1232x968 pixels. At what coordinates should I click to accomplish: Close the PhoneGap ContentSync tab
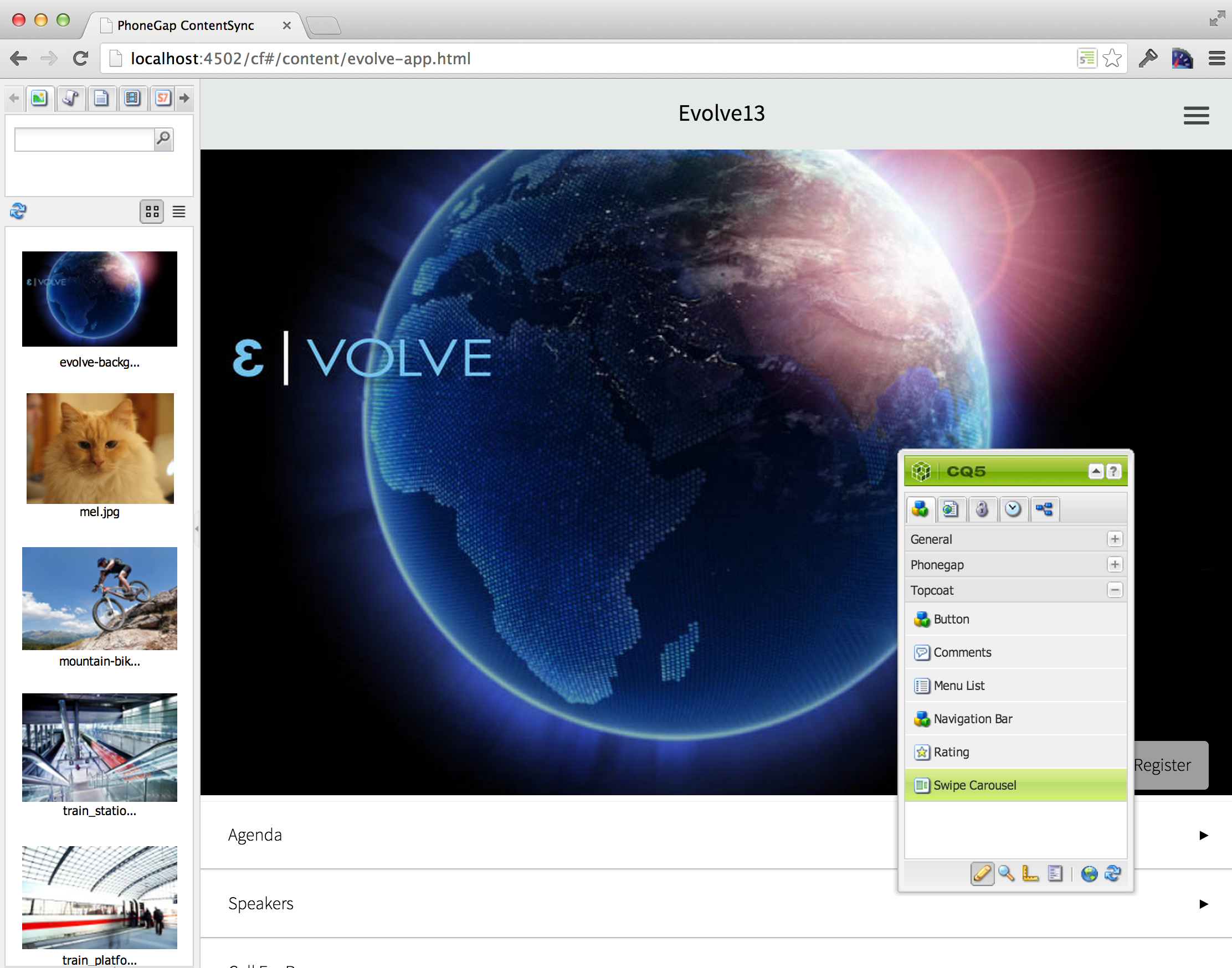tap(287, 25)
